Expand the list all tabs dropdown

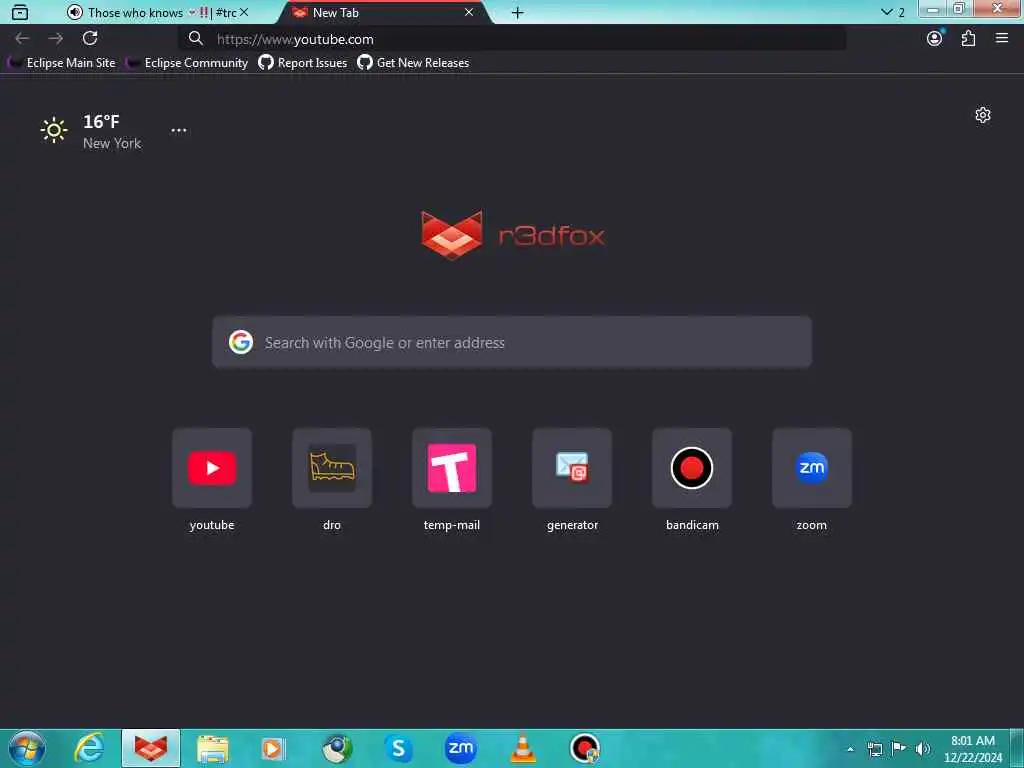click(892, 12)
